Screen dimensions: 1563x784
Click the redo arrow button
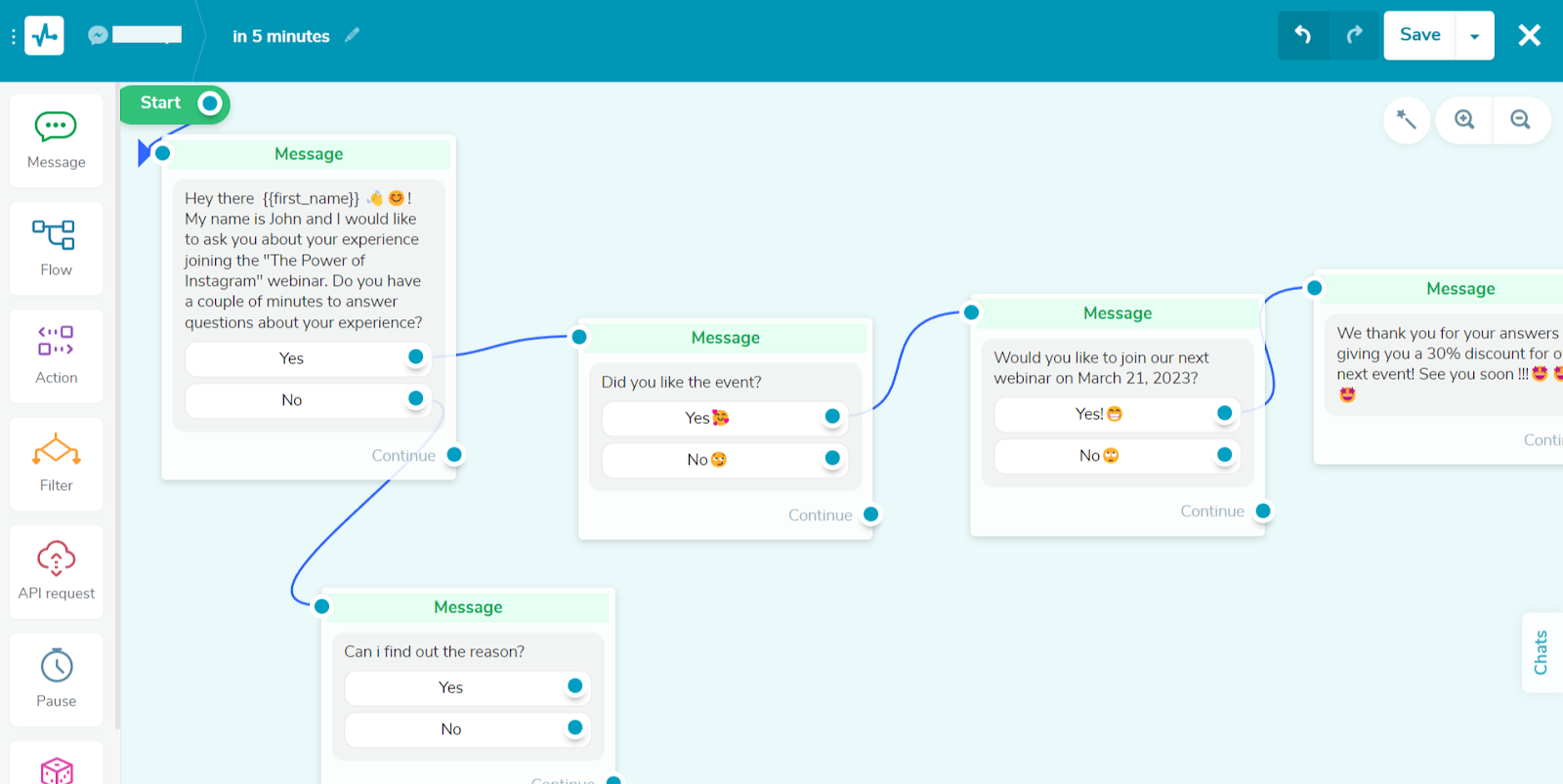1354,35
